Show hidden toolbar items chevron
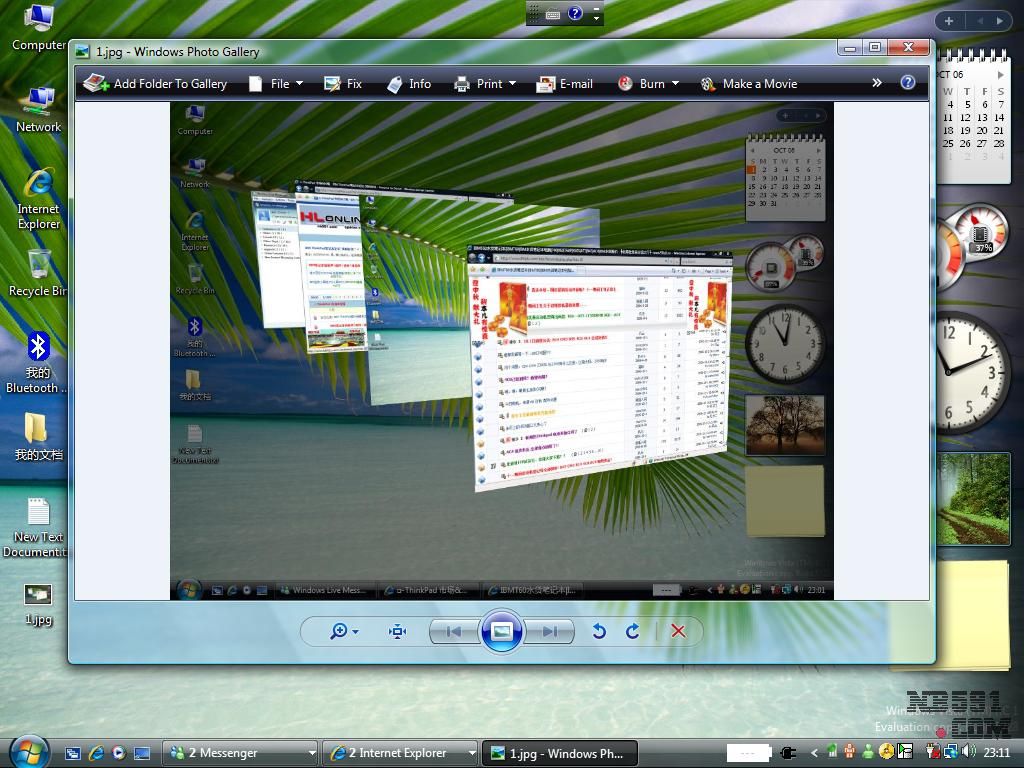 pyautogui.click(x=877, y=83)
